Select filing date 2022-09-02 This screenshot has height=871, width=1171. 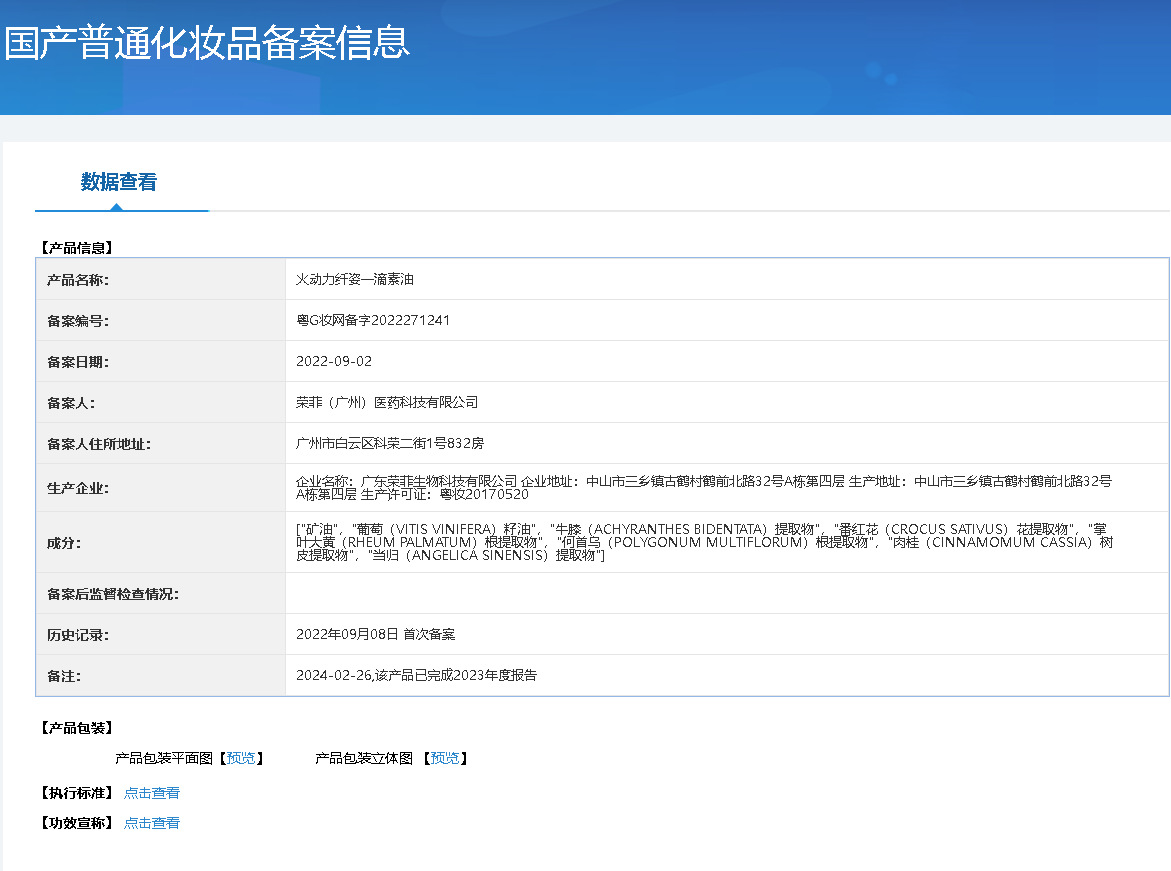click(334, 362)
